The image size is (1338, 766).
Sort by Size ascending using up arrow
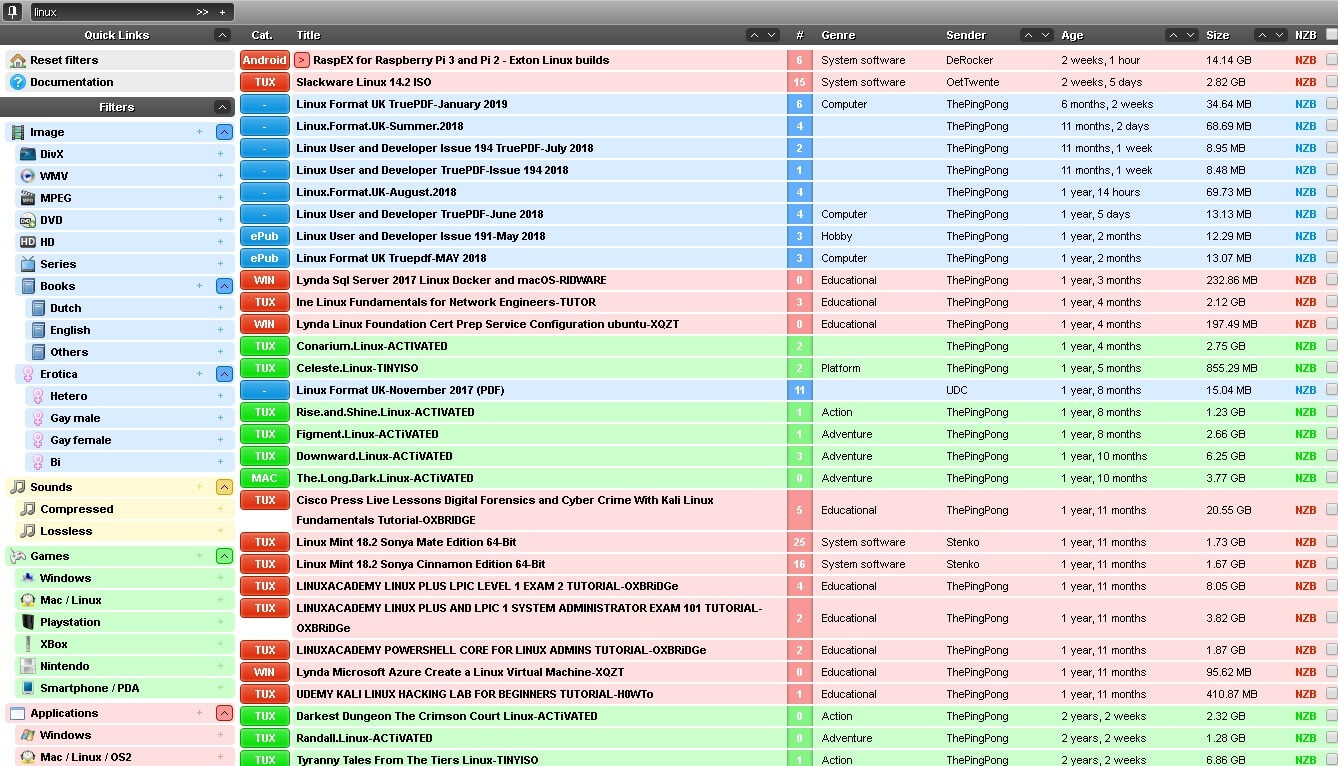[x=1262, y=35]
